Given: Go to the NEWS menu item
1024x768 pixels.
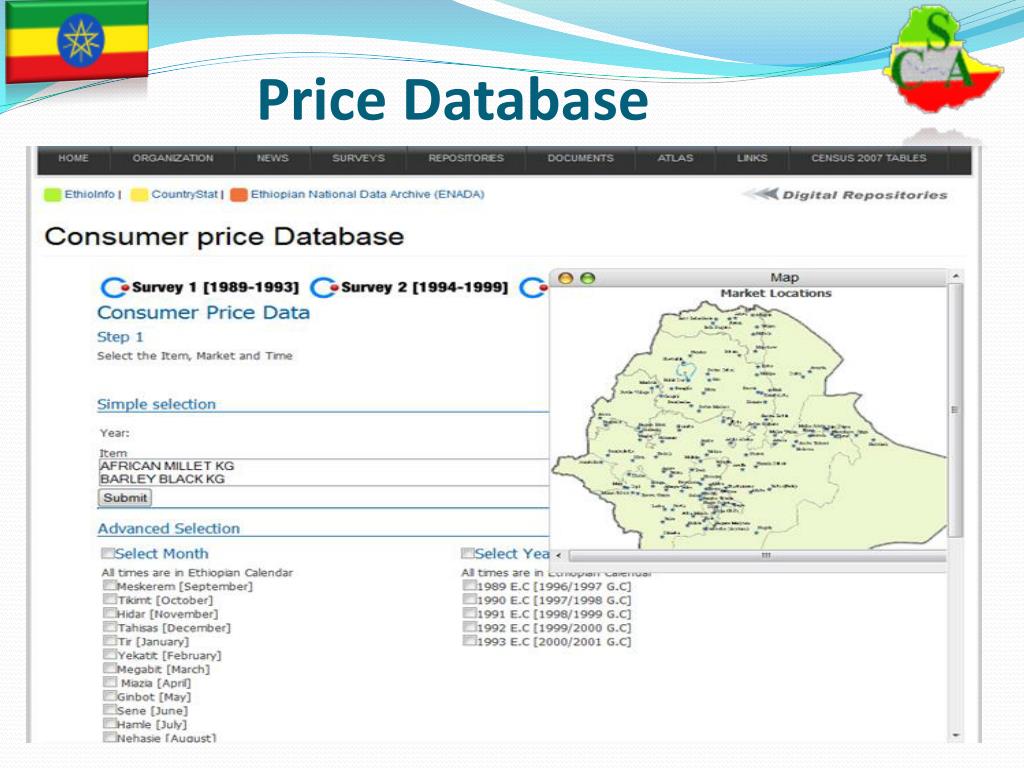Looking at the screenshot, I should pos(272,158).
